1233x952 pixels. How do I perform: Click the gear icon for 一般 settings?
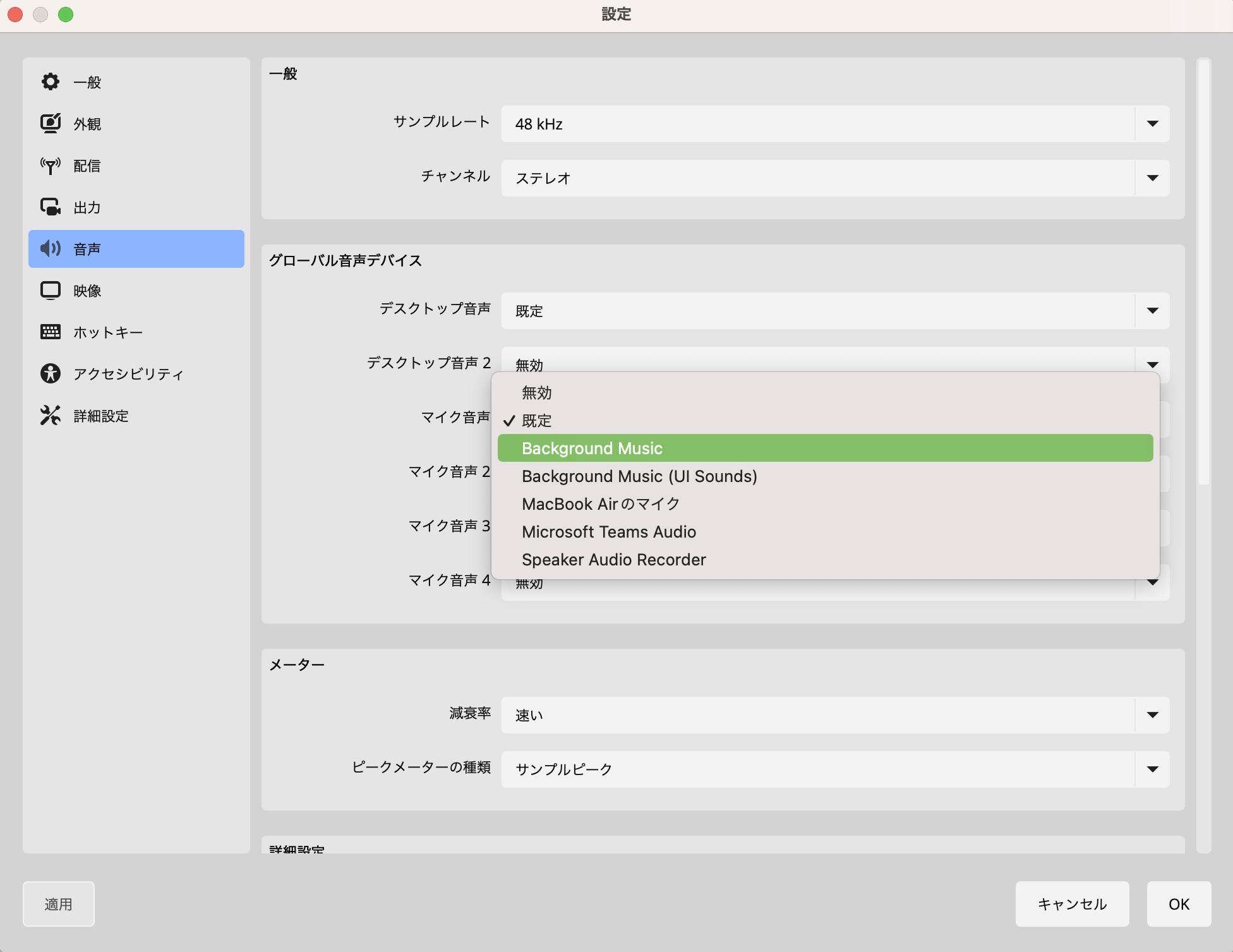pos(51,81)
